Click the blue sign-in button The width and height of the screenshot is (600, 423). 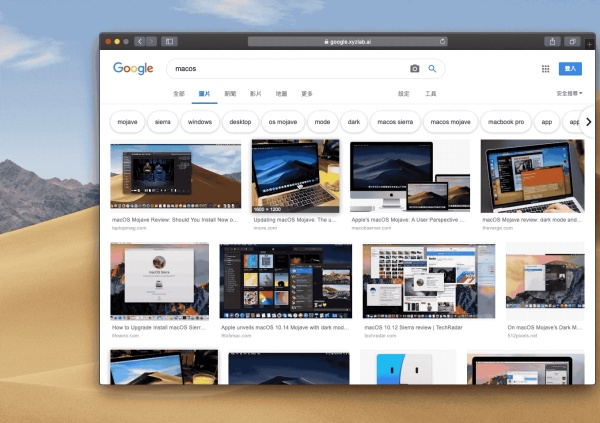[x=570, y=69]
